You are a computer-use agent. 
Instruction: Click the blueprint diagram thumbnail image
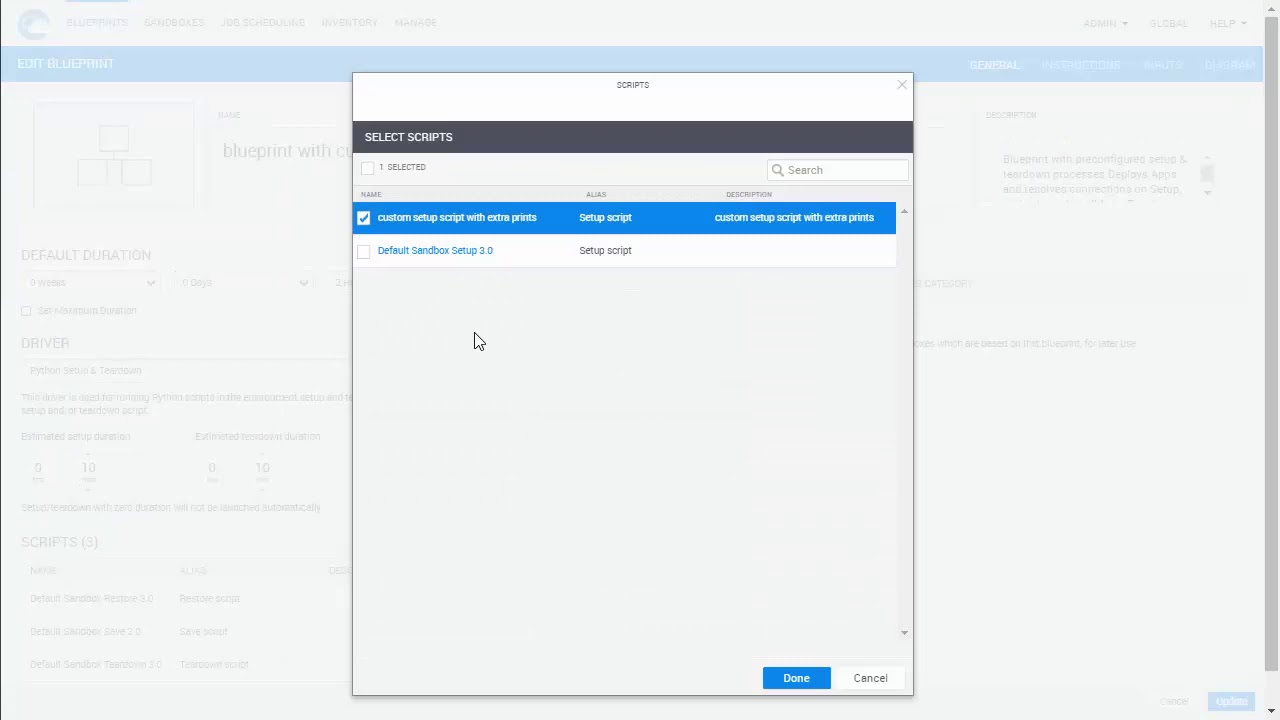(114, 155)
